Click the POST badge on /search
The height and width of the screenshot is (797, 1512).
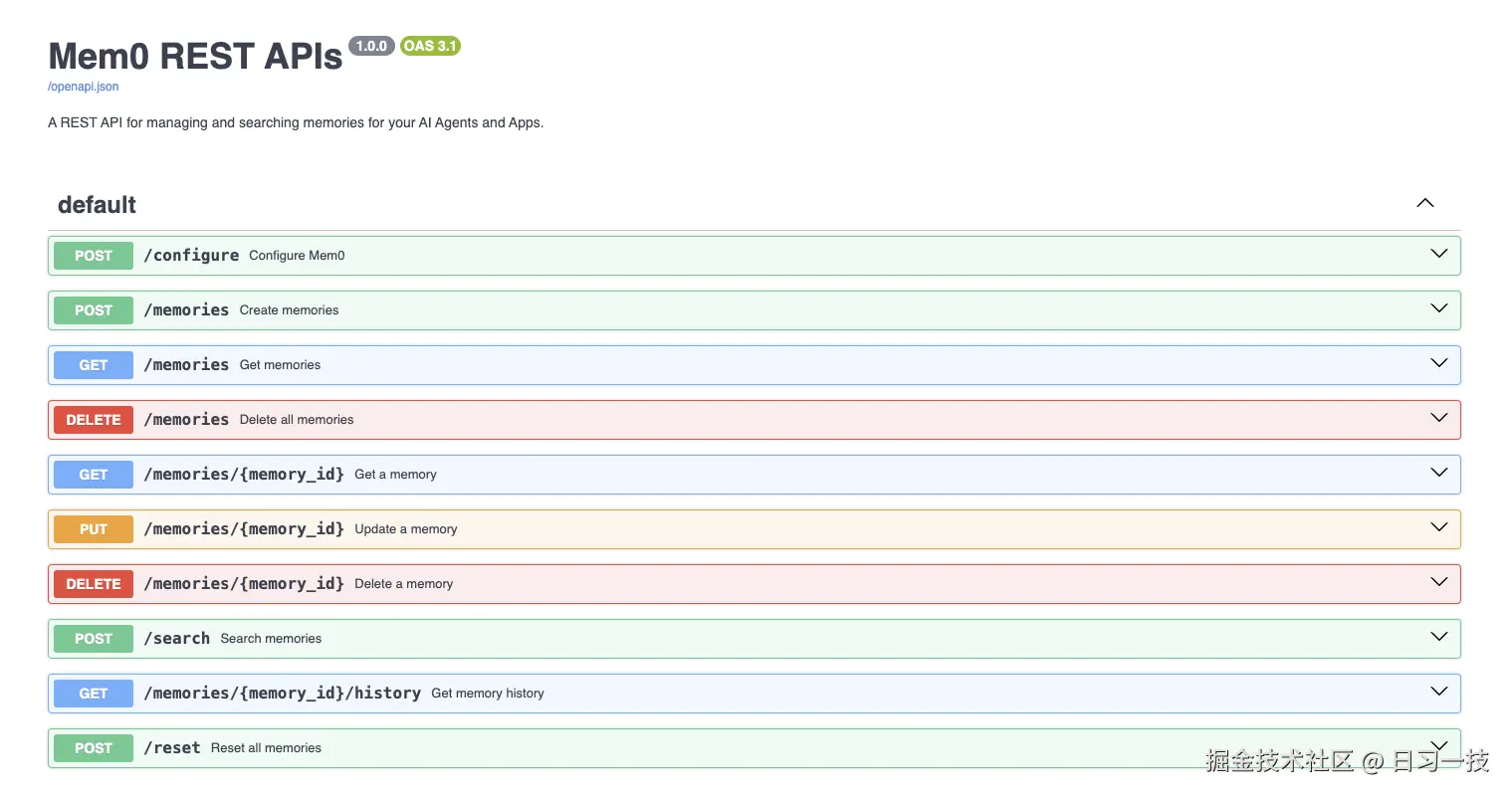point(93,638)
